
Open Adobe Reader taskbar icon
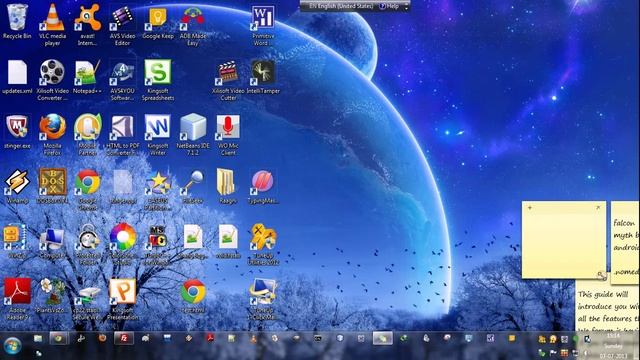[210, 338]
